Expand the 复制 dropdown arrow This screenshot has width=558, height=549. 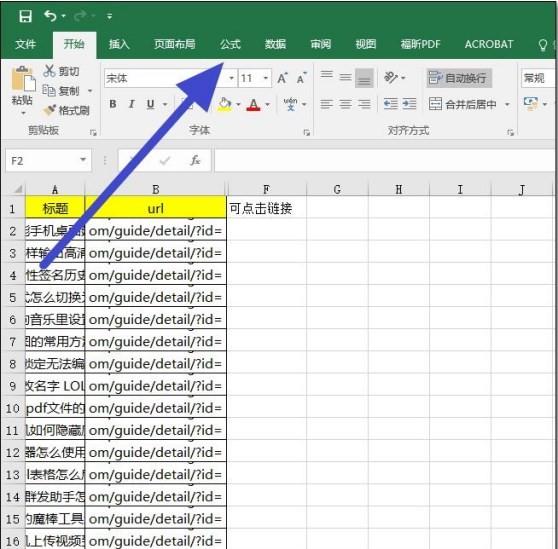[90, 91]
